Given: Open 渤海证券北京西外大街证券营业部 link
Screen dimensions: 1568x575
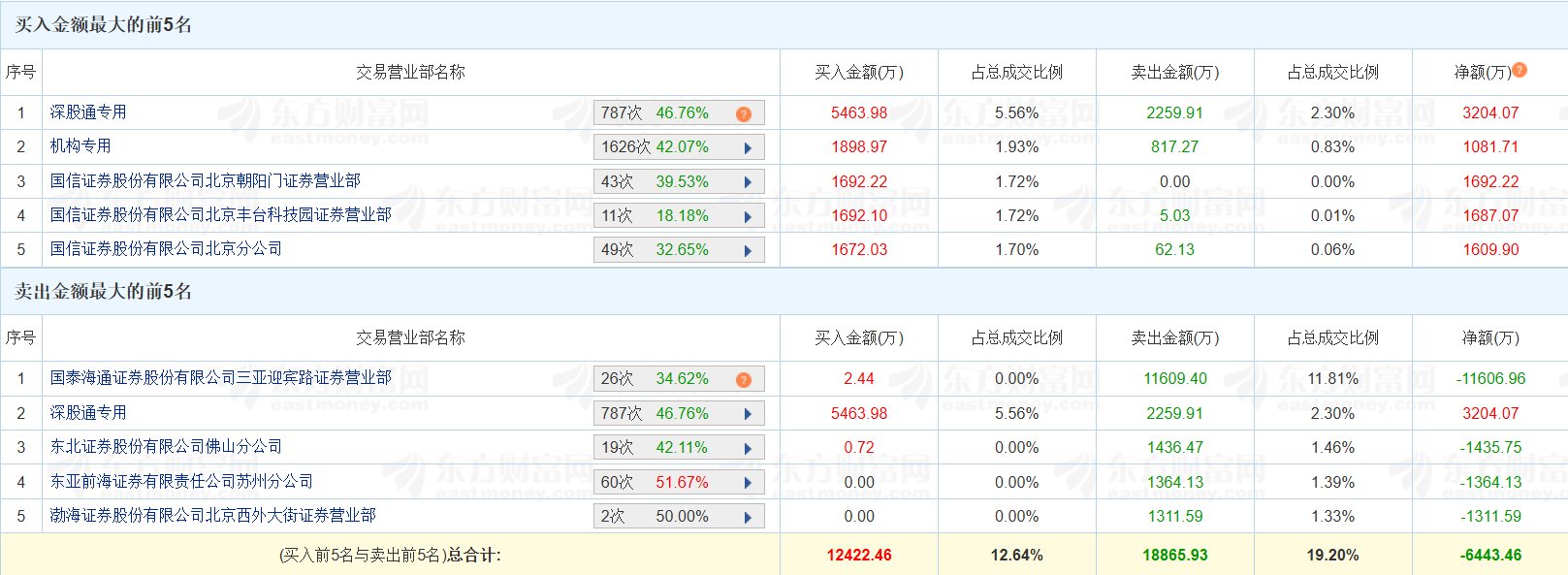Looking at the screenshot, I should coord(213,516).
